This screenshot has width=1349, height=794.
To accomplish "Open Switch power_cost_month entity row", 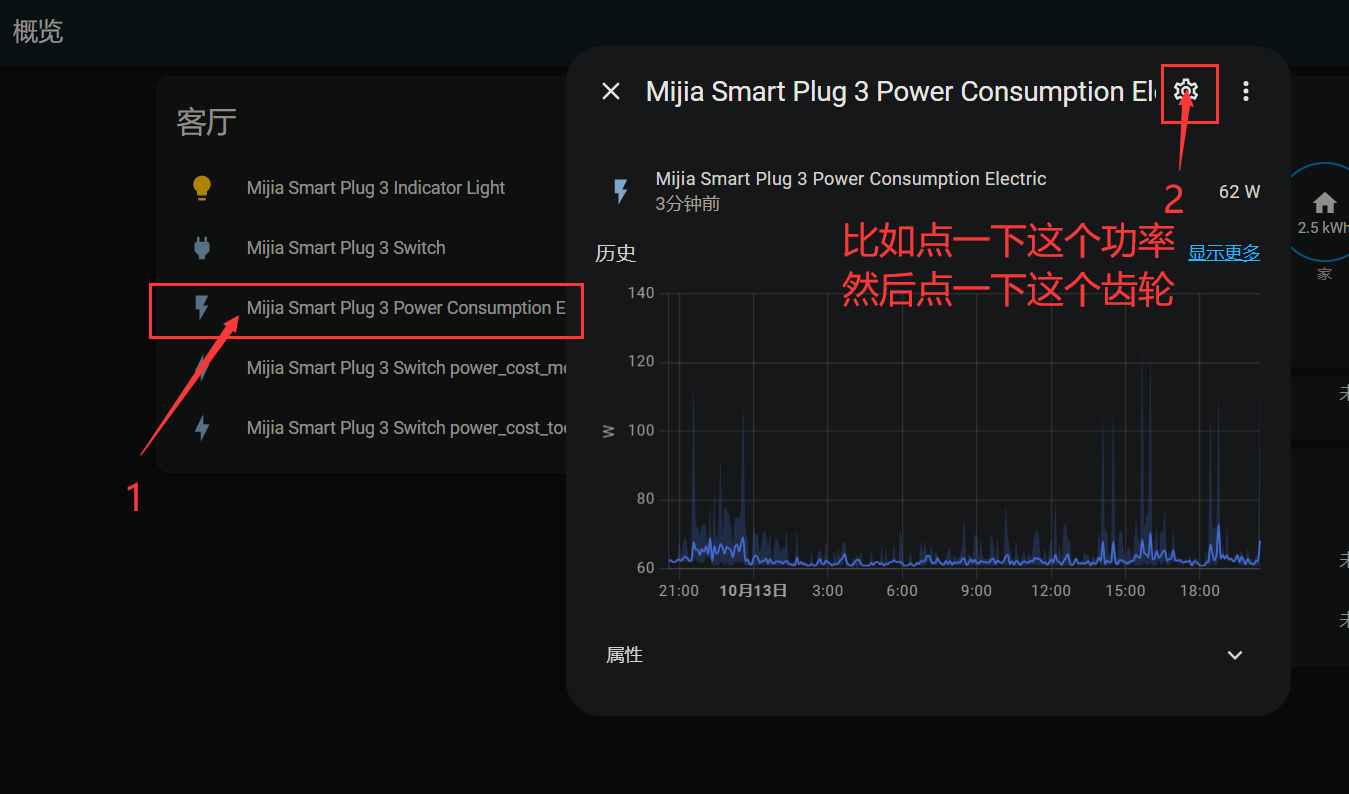I will [x=405, y=368].
